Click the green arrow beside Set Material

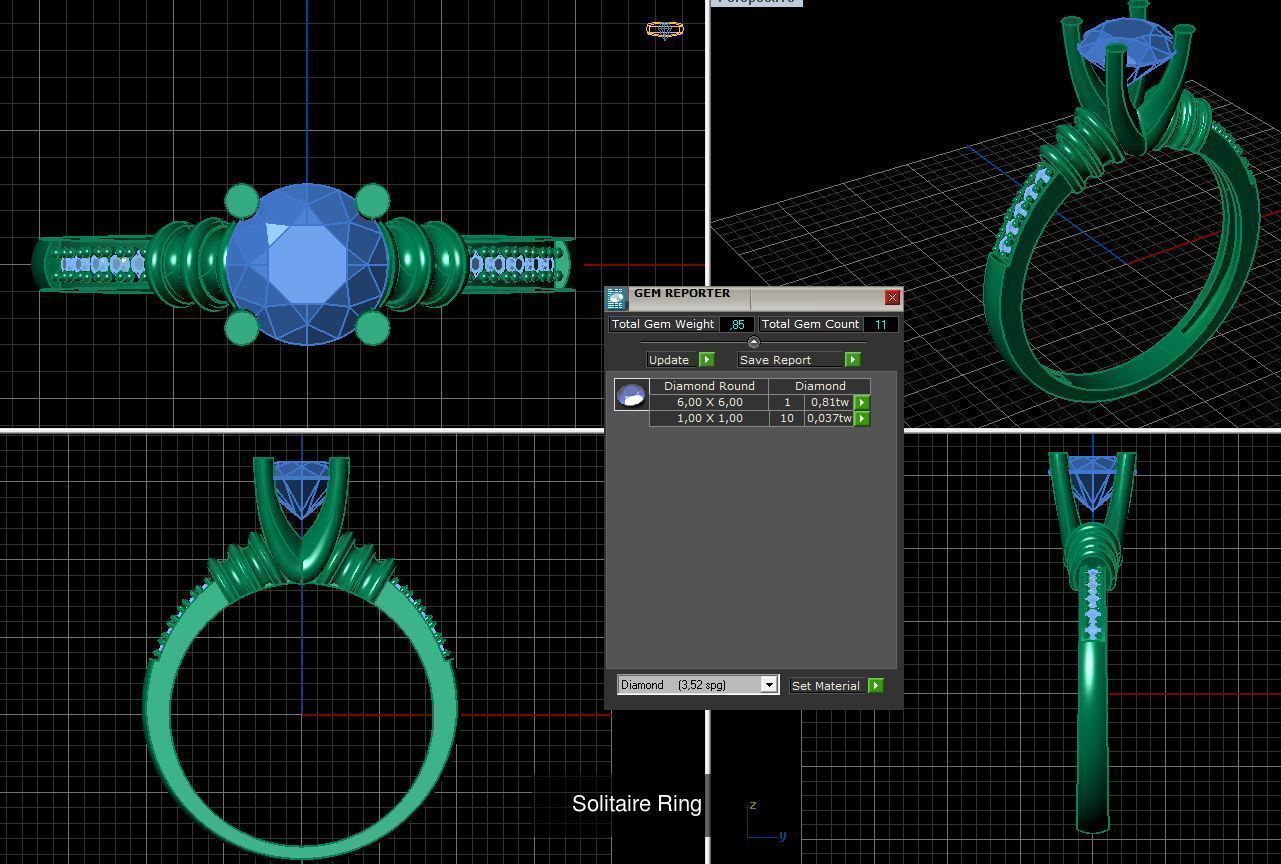(x=876, y=686)
